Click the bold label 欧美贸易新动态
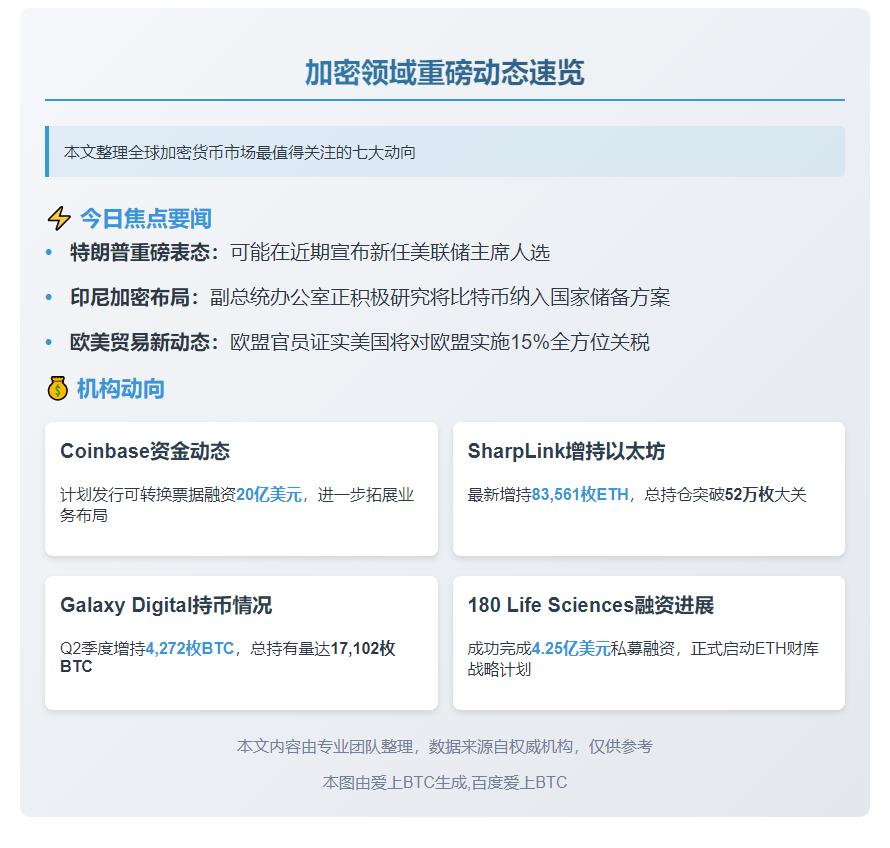This screenshot has height=848, width=890. [140, 342]
